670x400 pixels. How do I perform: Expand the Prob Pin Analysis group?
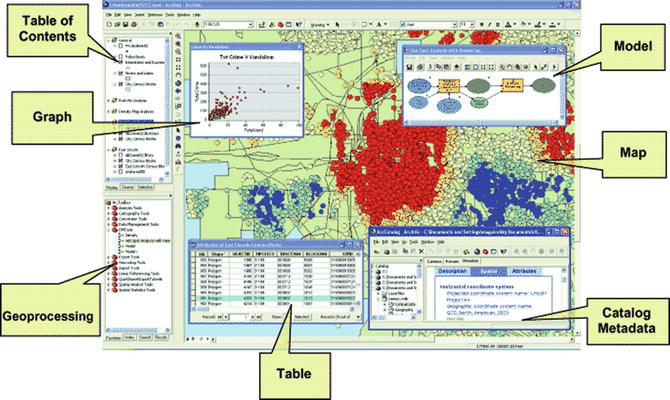click(108, 101)
